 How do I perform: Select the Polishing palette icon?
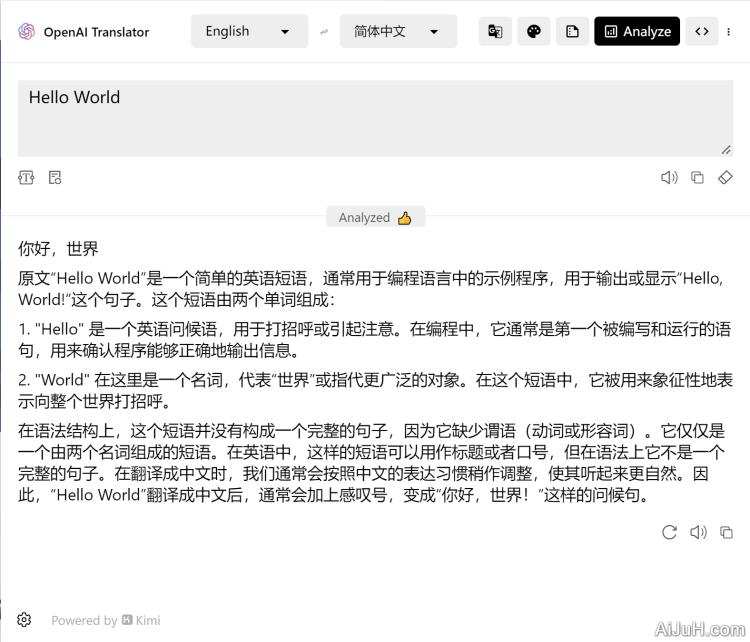click(x=533, y=31)
